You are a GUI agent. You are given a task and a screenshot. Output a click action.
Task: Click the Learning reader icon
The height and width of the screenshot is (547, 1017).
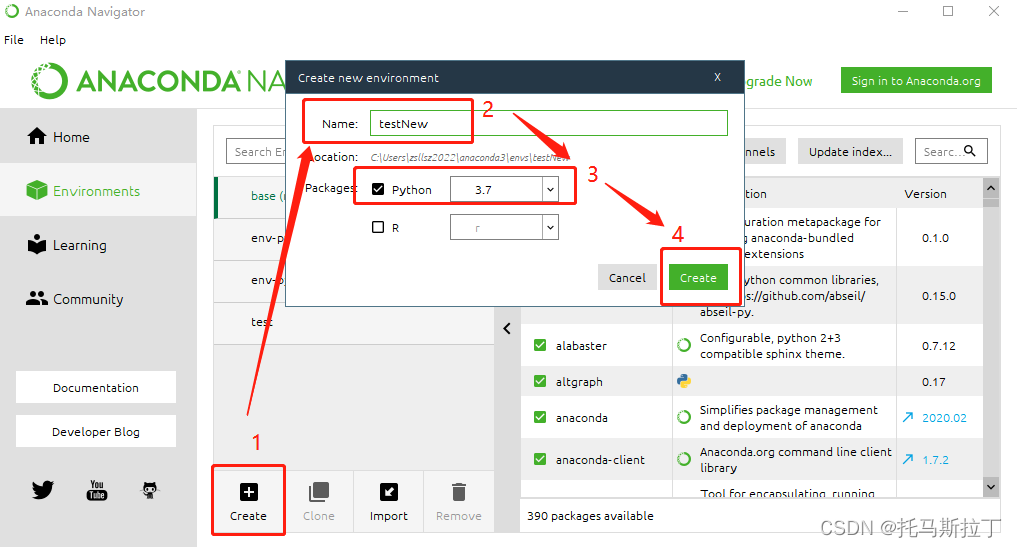coord(37,244)
